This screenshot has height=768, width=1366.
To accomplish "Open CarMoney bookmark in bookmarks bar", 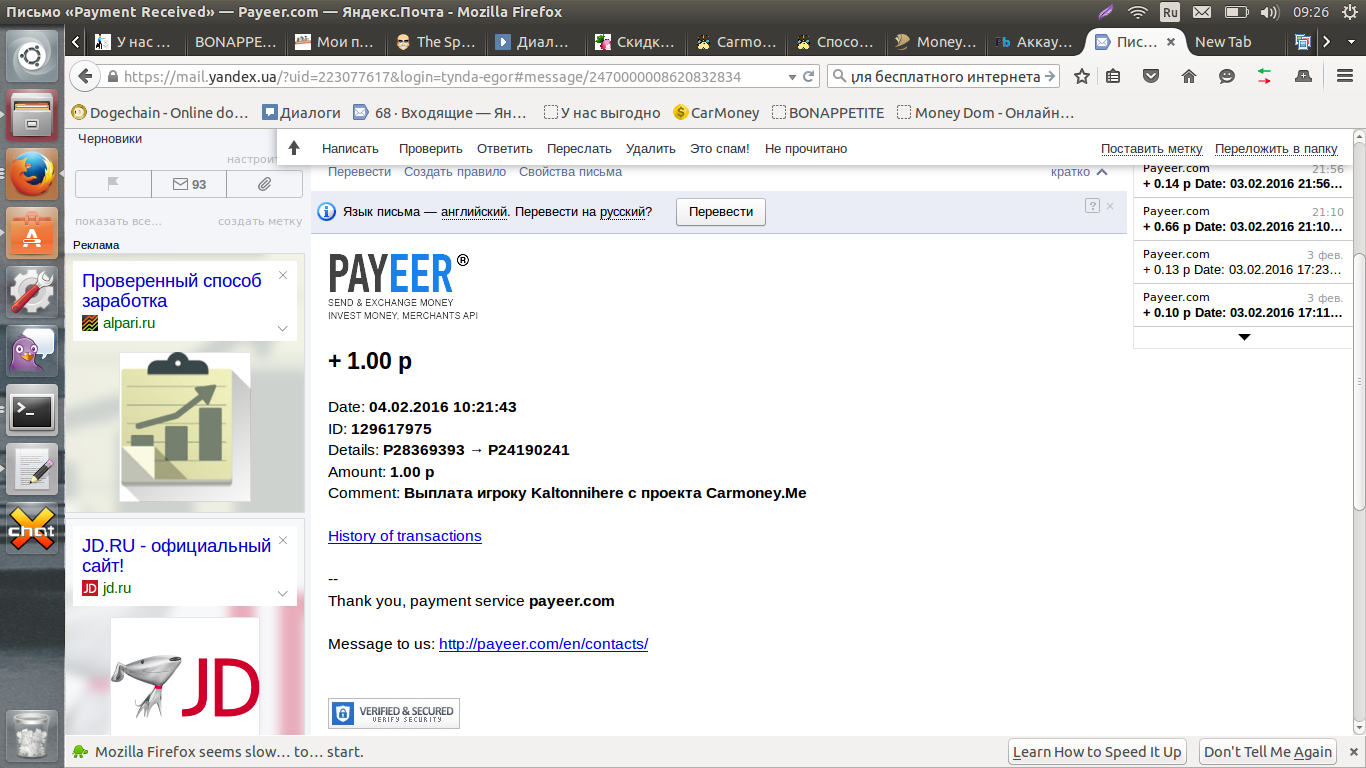I will [x=716, y=113].
